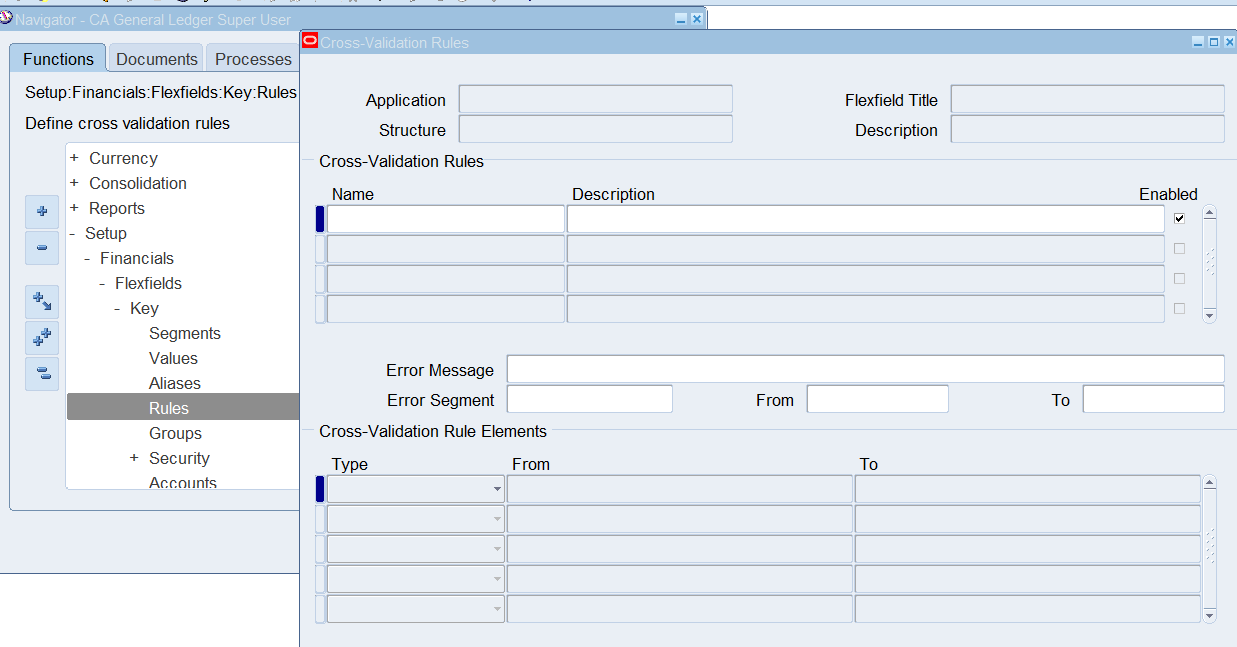Expand the Security node with its plus sign
The image size is (1237, 647).
(134, 458)
